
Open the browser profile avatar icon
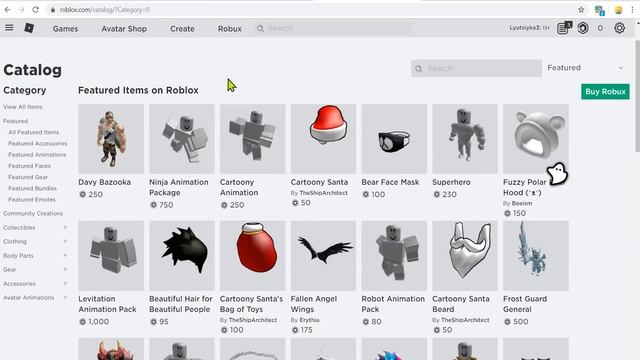click(619, 10)
